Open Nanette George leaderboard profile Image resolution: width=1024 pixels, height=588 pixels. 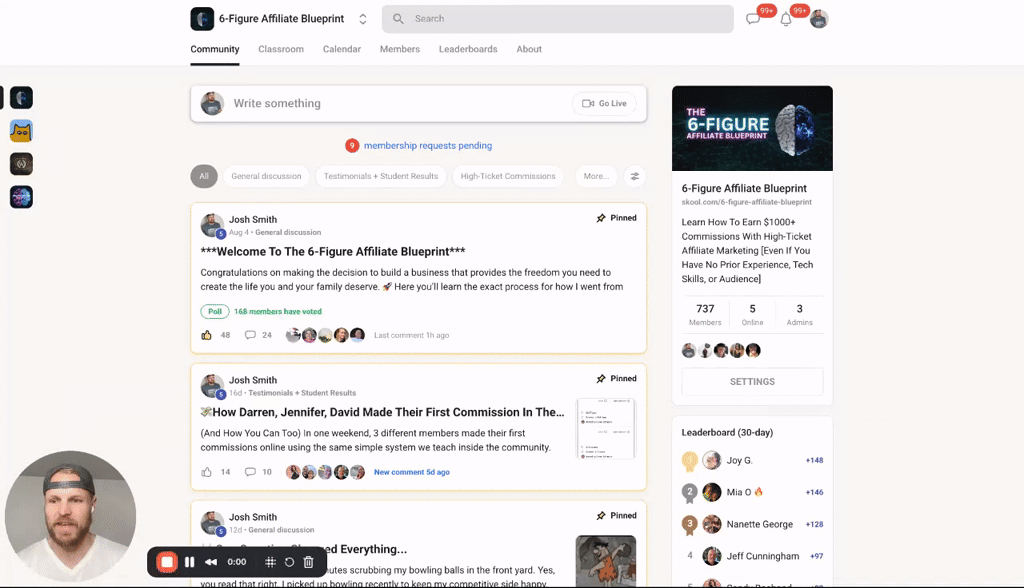[x=760, y=524]
